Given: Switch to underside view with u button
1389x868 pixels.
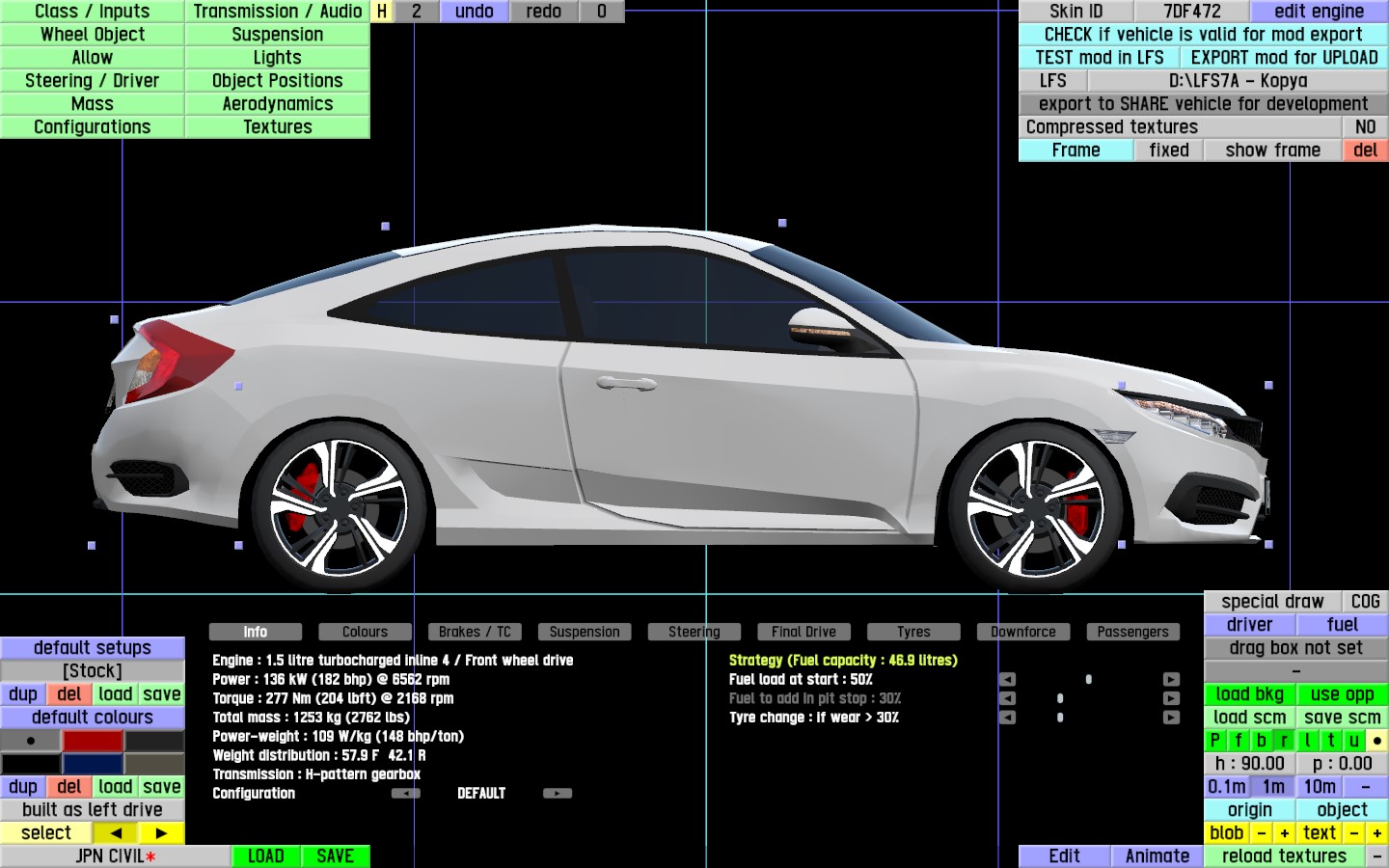Looking at the screenshot, I should coord(1354,741).
